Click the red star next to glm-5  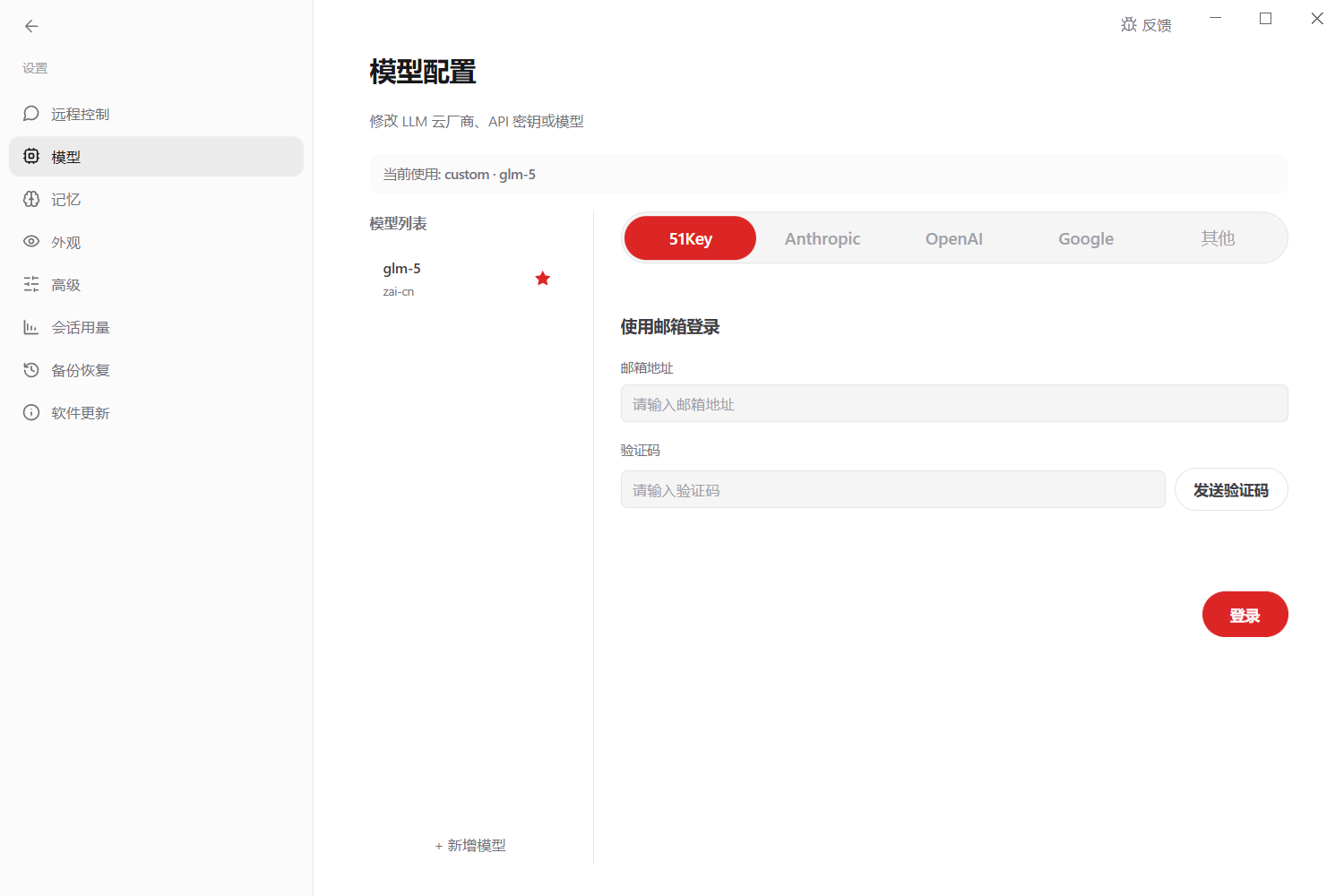pyautogui.click(x=543, y=279)
